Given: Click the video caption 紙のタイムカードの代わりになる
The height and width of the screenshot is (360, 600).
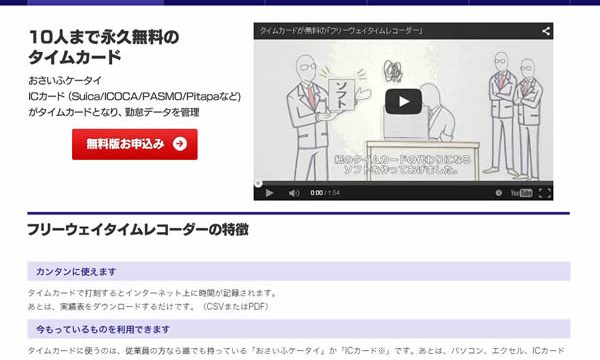Looking at the screenshot, I should click(x=403, y=160).
